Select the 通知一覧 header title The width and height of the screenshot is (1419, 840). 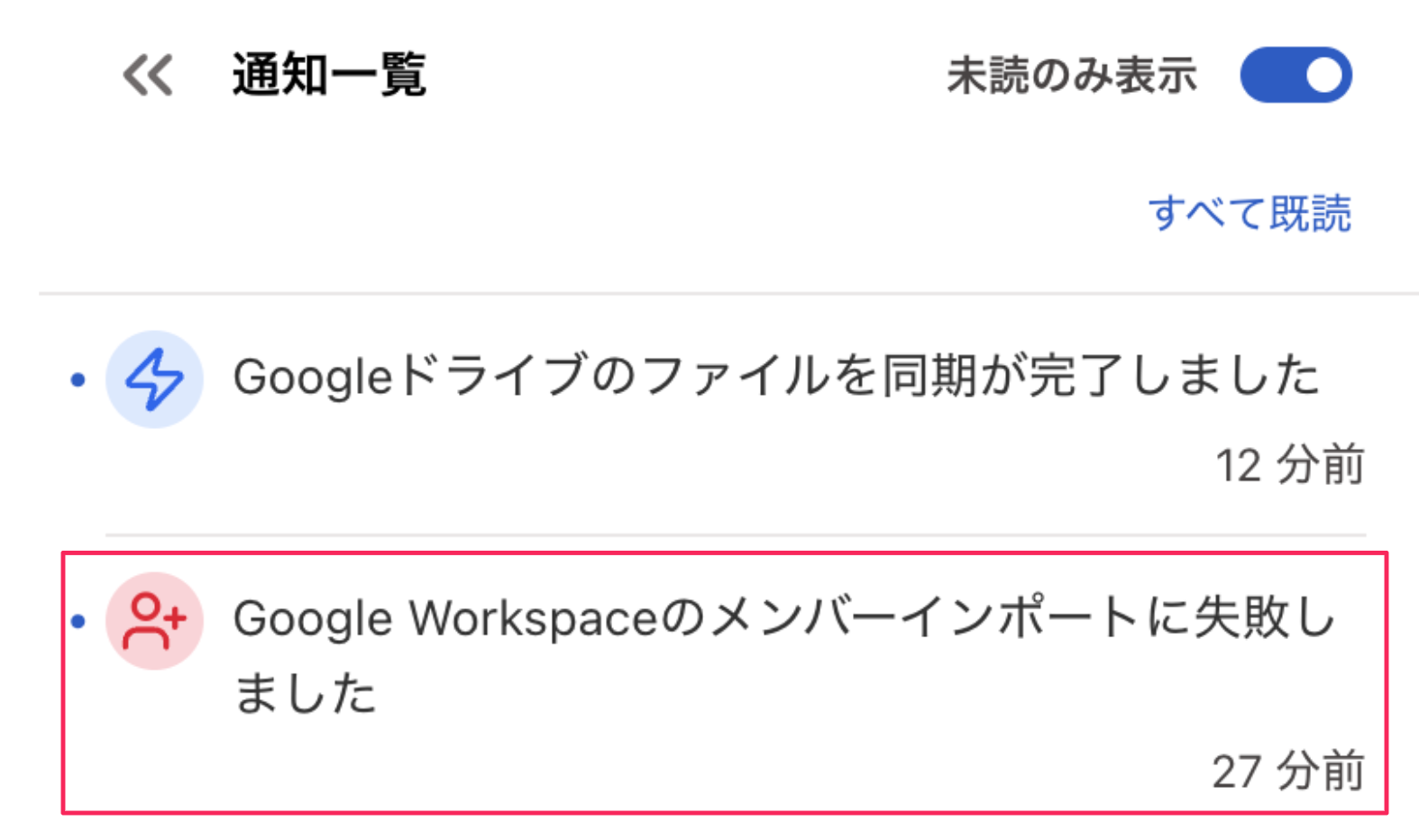click(x=327, y=75)
